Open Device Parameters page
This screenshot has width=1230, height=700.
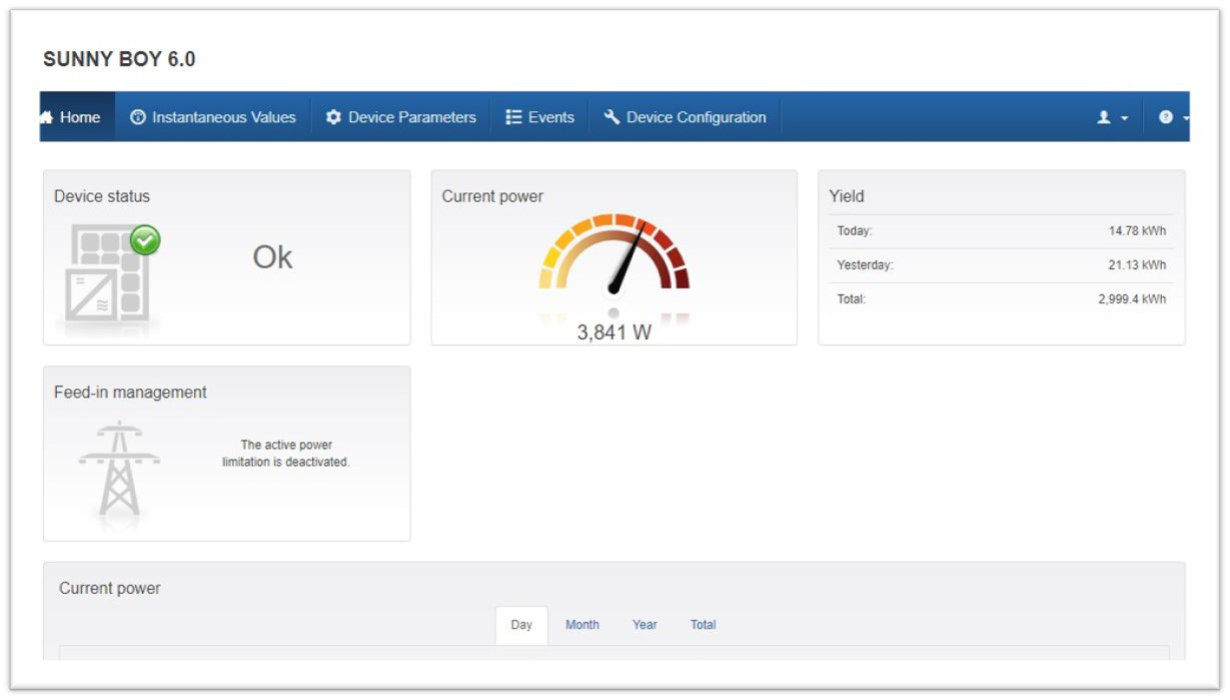[x=401, y=117]
